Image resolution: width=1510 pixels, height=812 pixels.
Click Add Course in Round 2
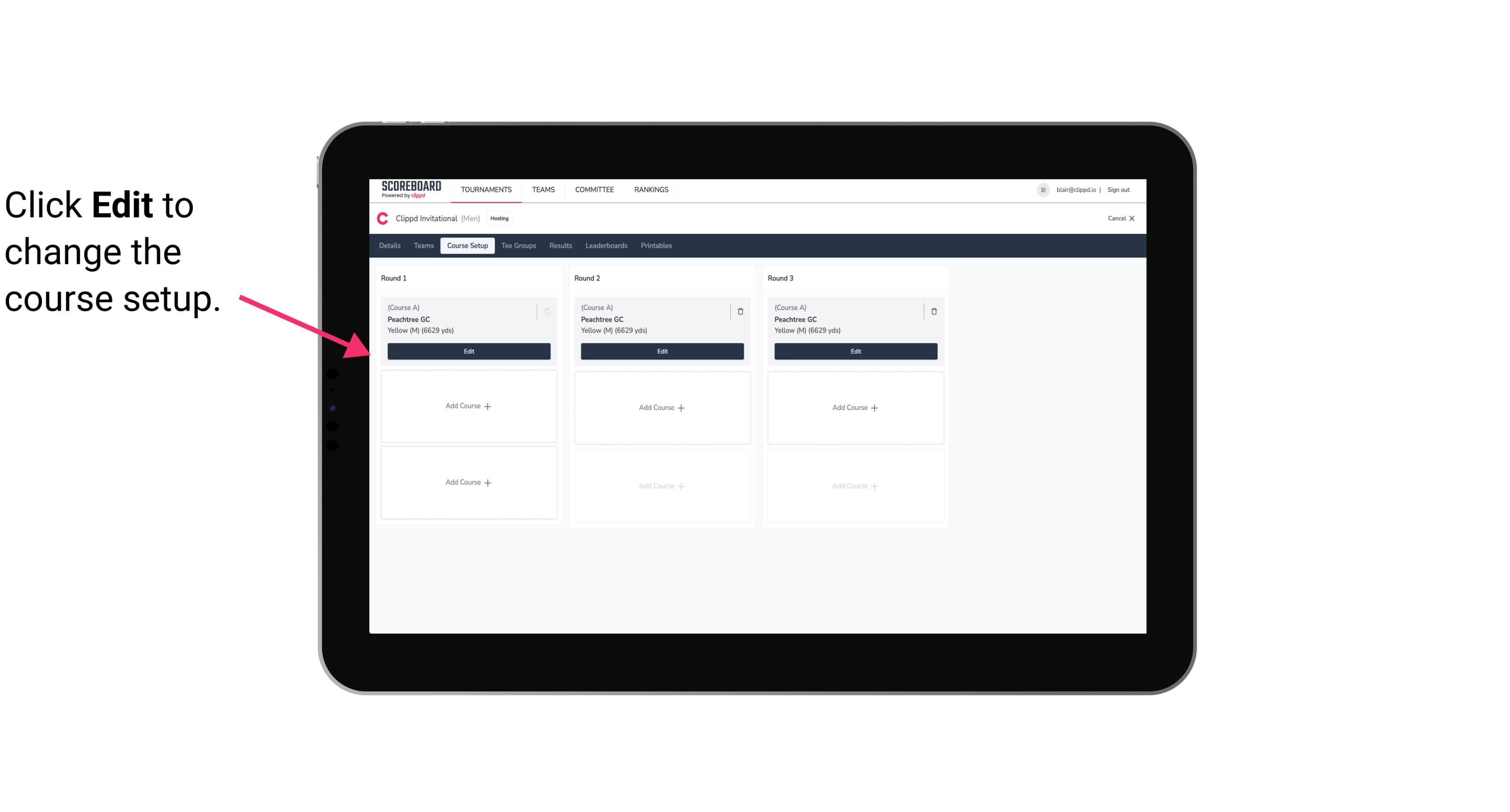click(x=661, y=407)
